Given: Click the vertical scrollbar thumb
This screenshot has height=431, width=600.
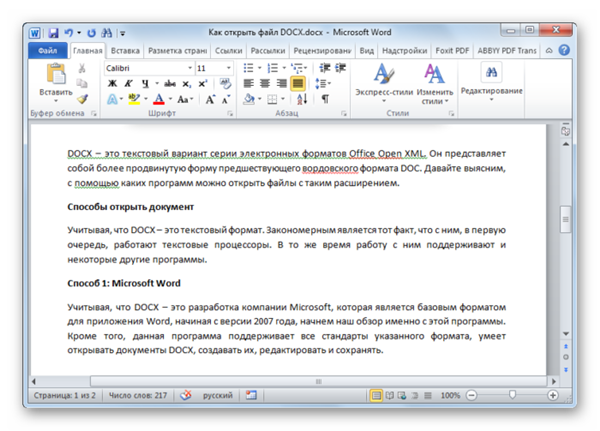Looking at the screenshot, I should (566, 219).
